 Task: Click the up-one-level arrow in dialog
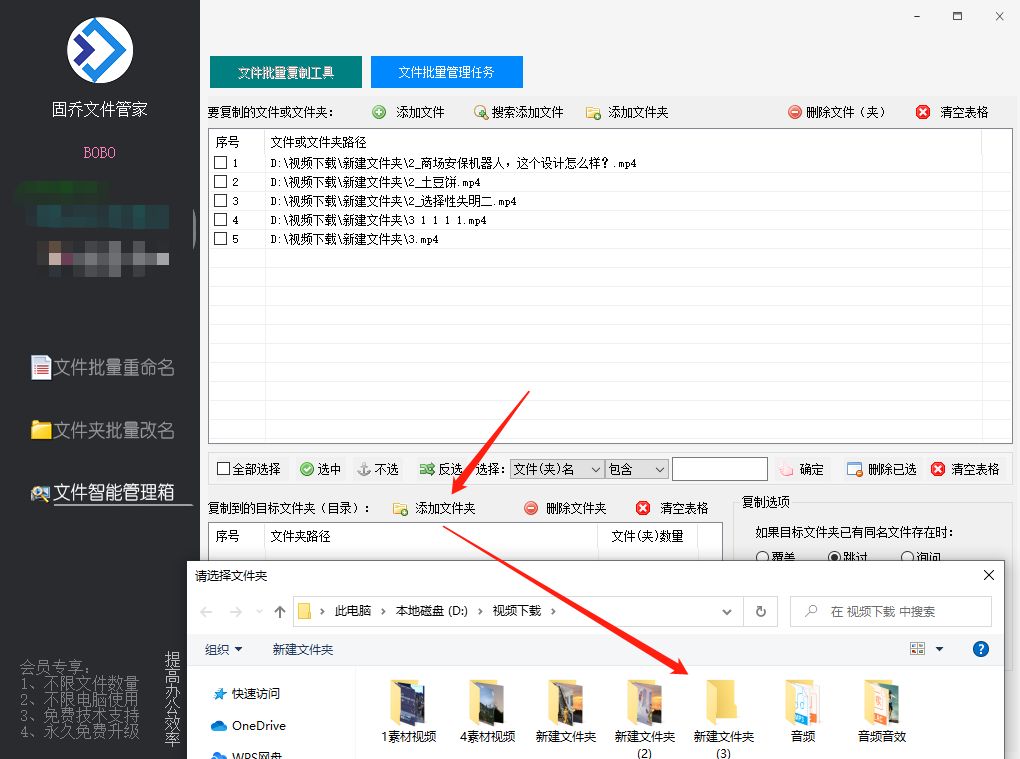click(x=280, y=611)
